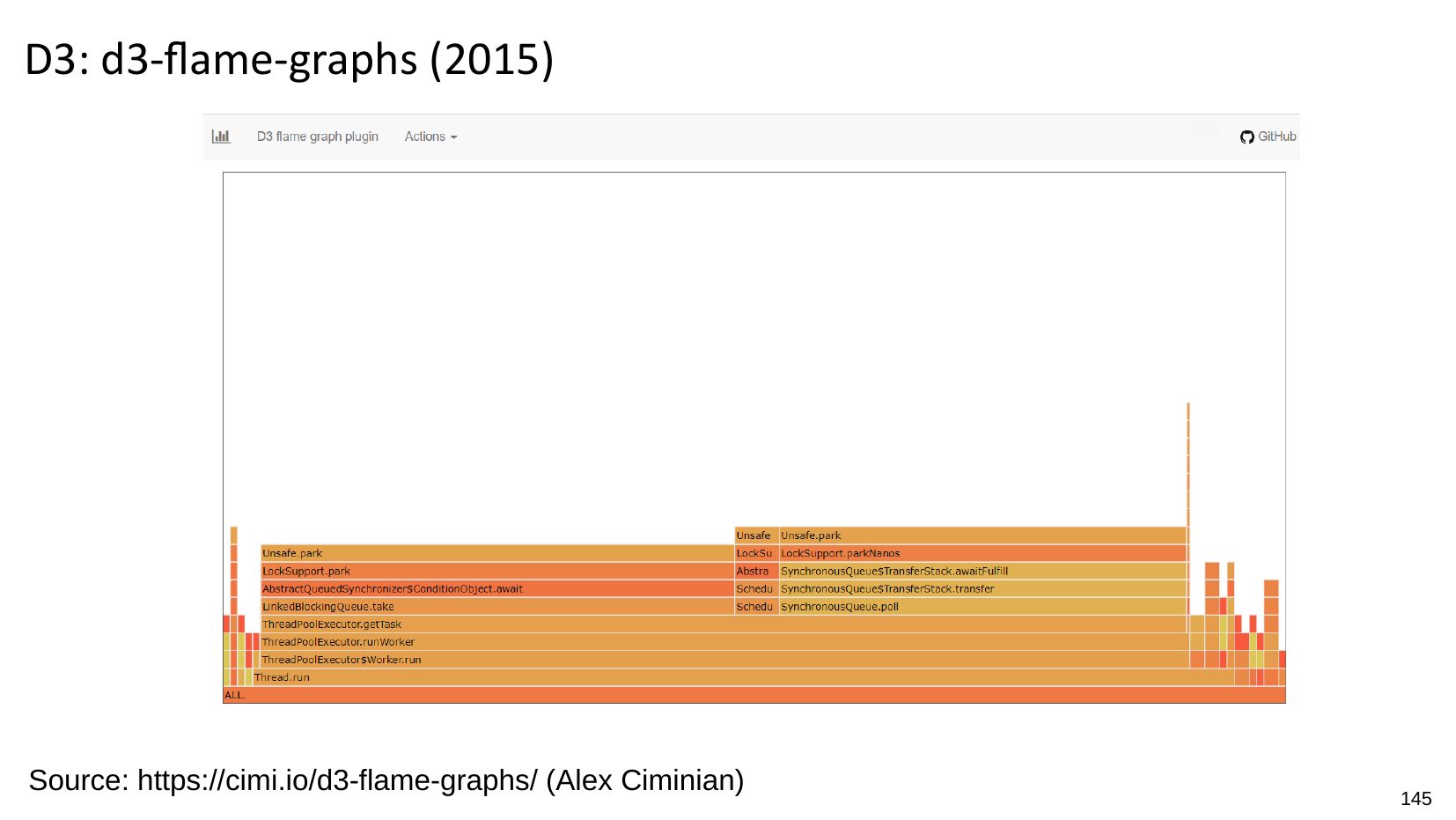Click the bar chart logo icon

coord(221,137)
